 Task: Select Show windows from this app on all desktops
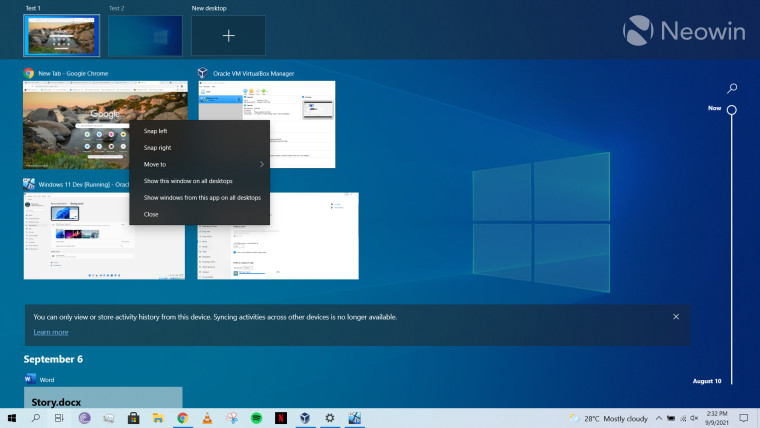(x=199, y=197)
